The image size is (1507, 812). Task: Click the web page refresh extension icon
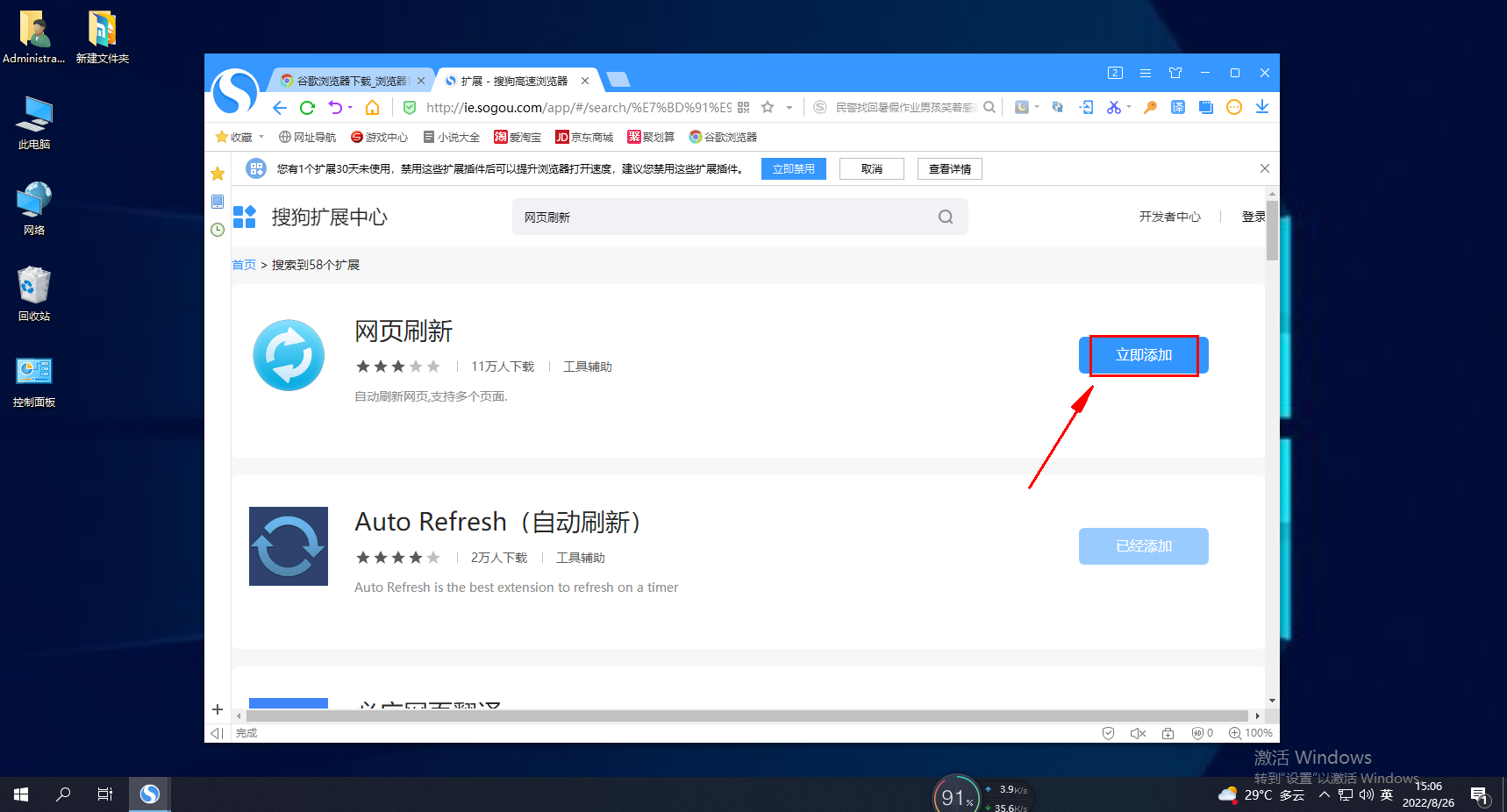1058,107
